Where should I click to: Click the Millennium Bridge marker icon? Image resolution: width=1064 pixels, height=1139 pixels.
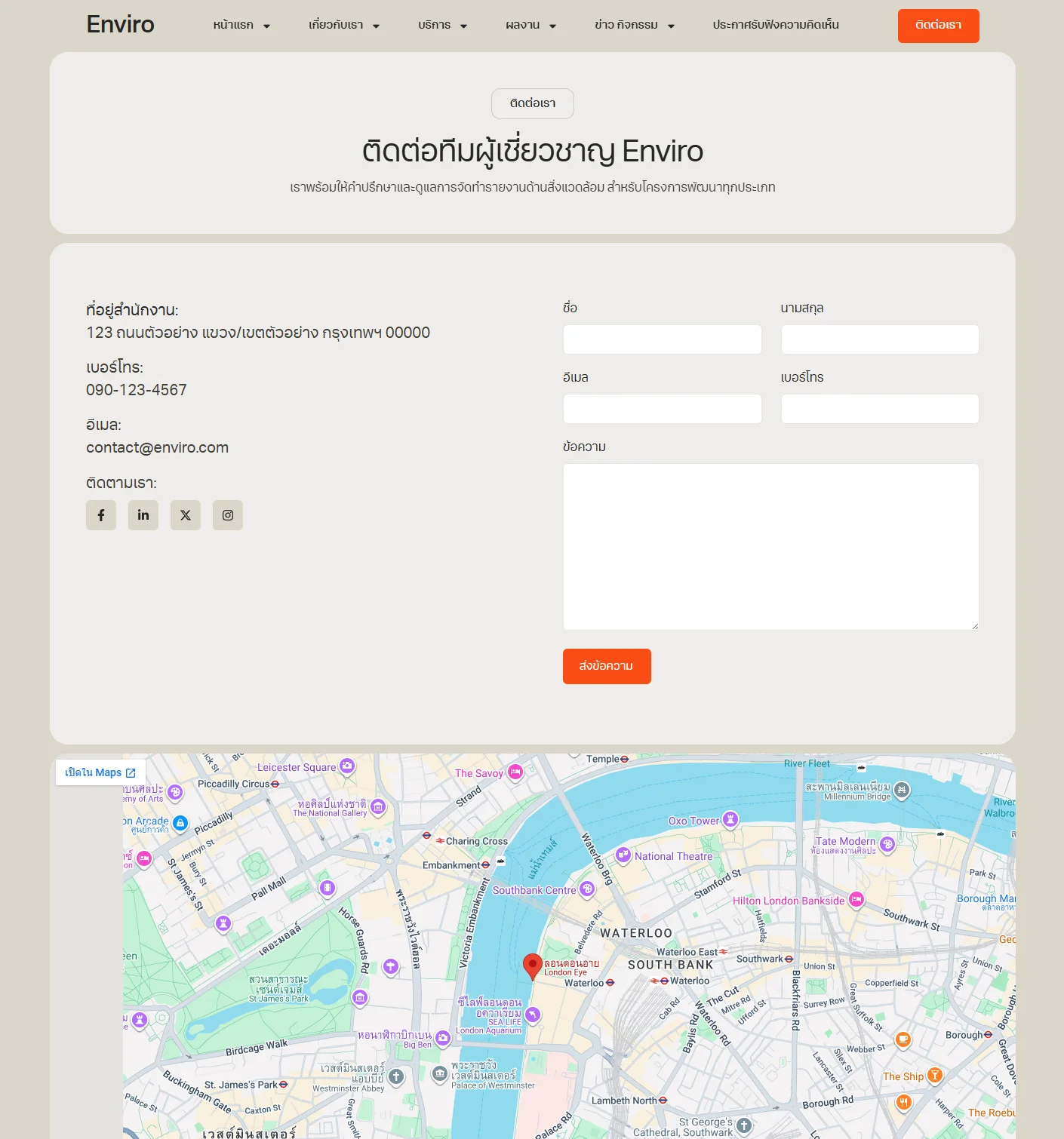coord(902,791)
